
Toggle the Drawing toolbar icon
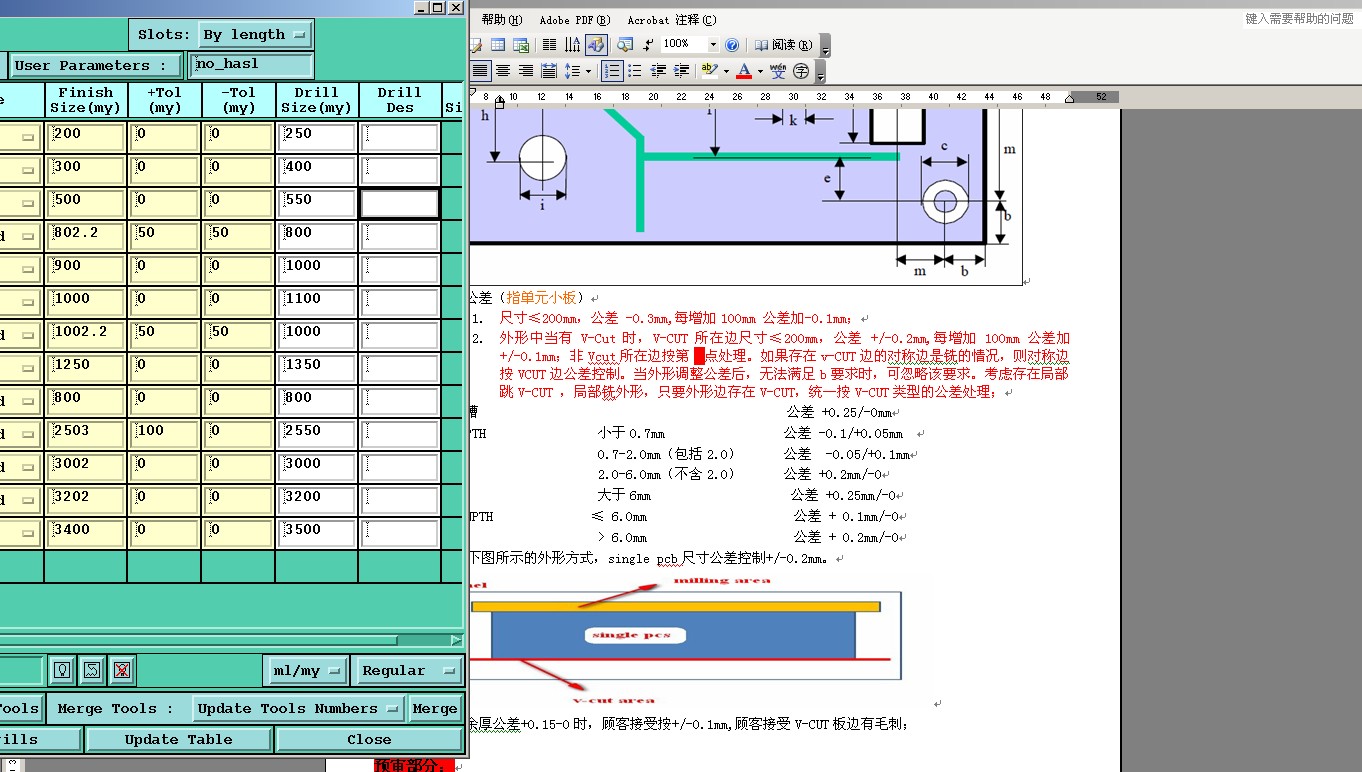tap(596, 44)
